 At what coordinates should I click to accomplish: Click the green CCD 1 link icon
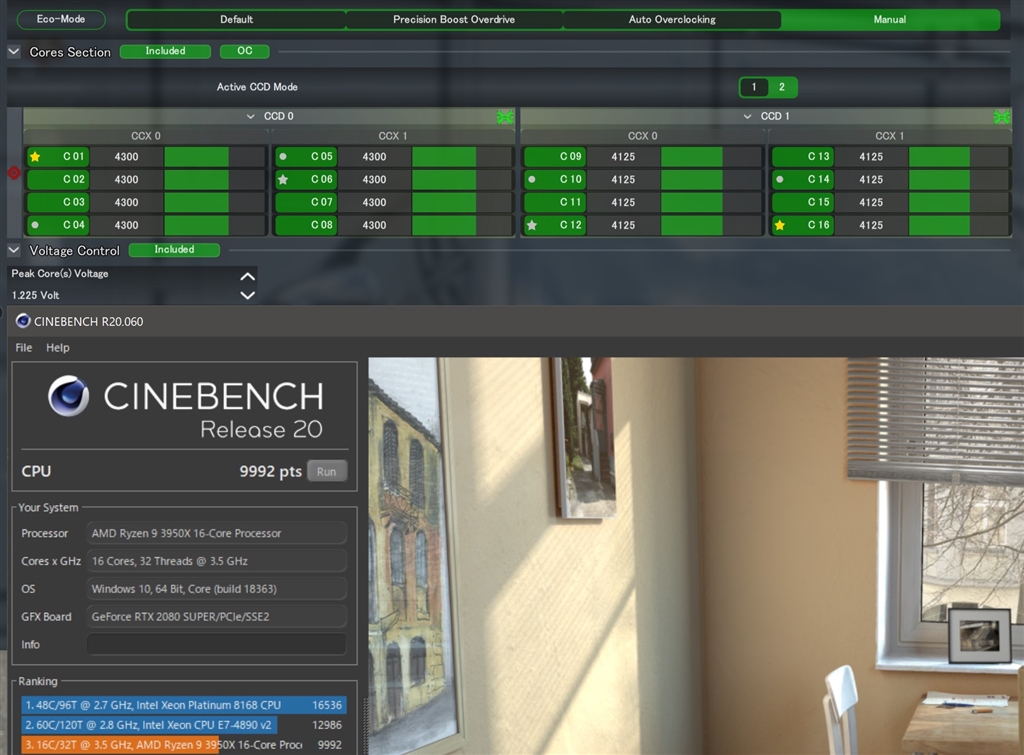click(x=1002, y=117)
